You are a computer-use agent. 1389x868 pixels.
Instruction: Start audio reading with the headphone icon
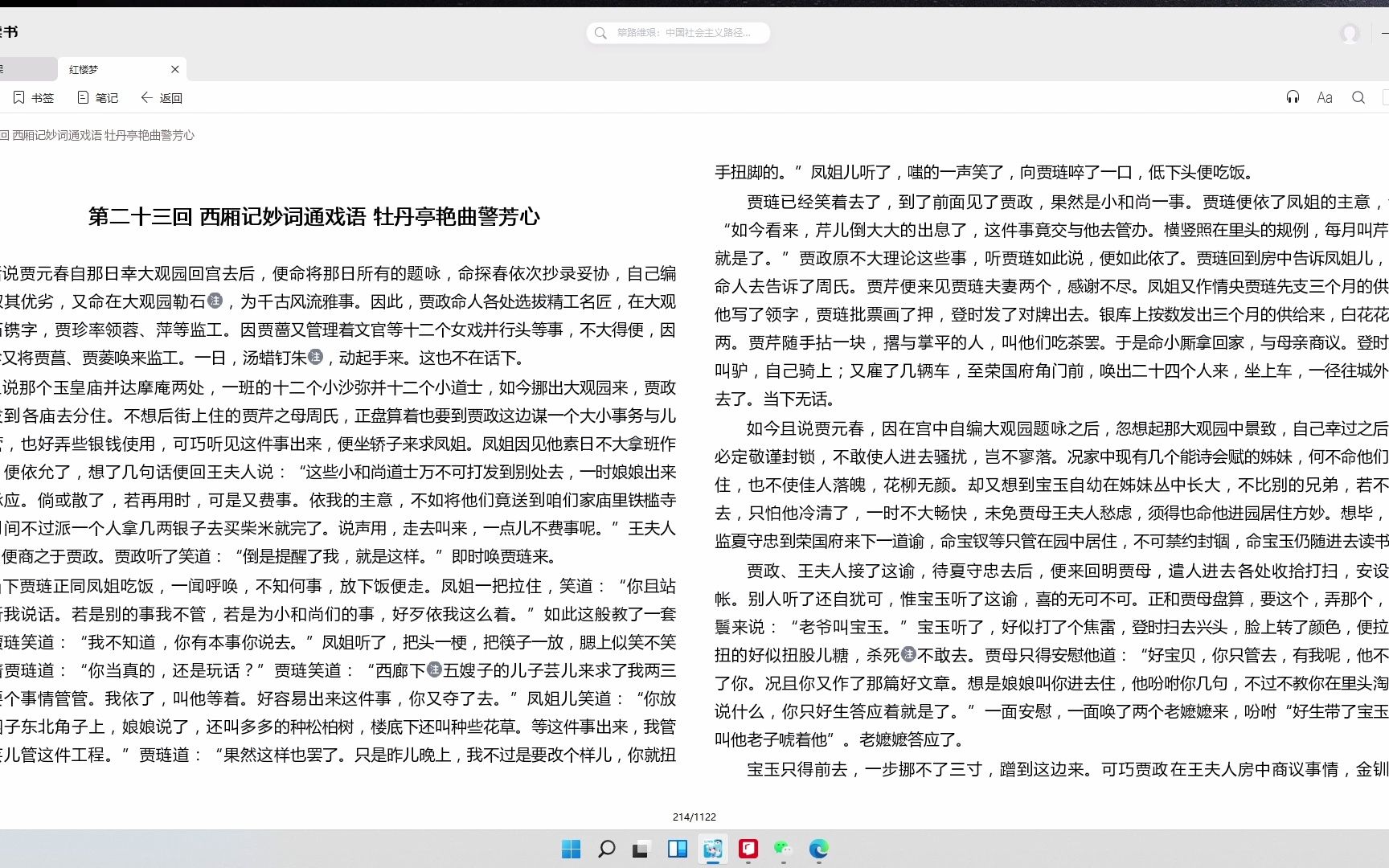click(1293, 97)
